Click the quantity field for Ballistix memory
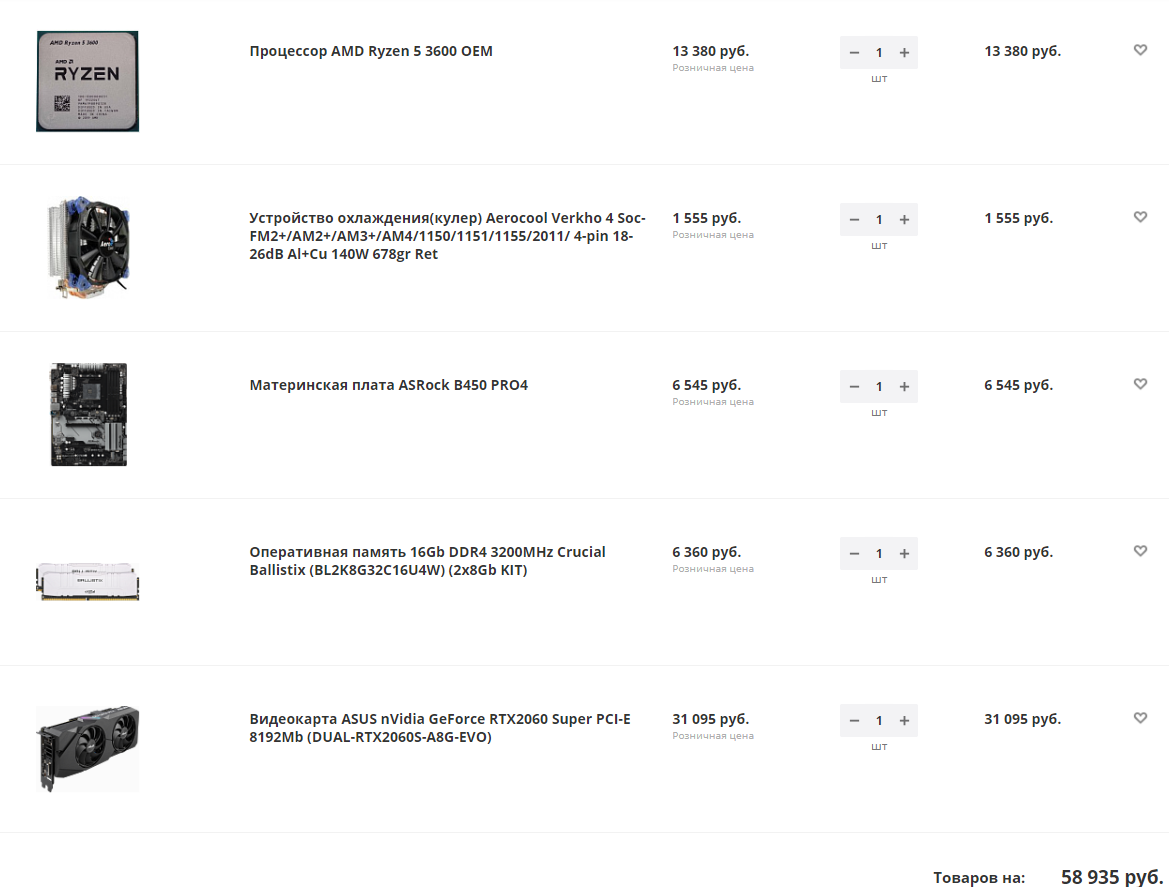Image resolution: width=1169 pixels, height=890 pixels. click(x=879, y=553)
